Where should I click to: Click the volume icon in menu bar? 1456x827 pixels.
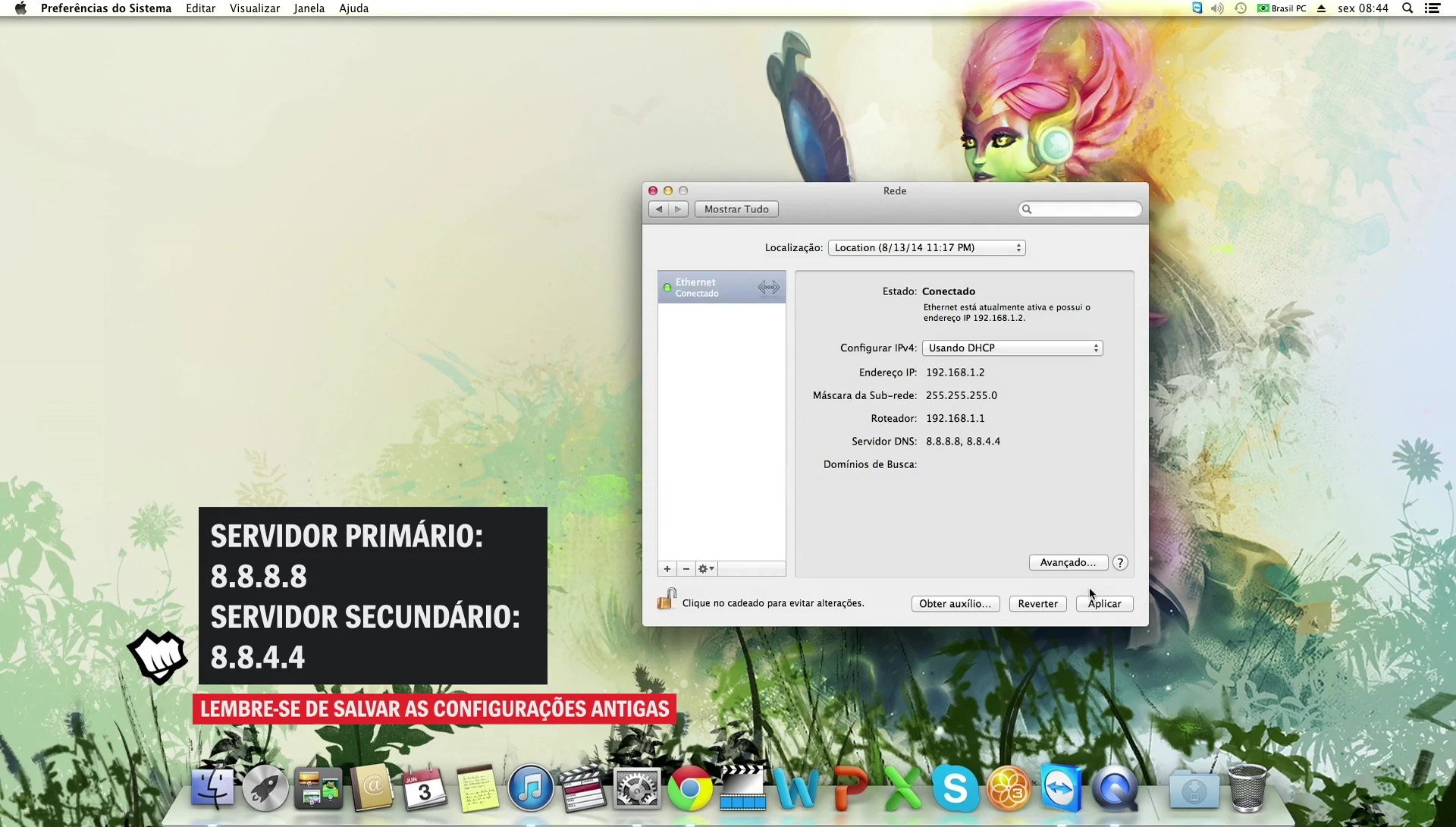1217,8
